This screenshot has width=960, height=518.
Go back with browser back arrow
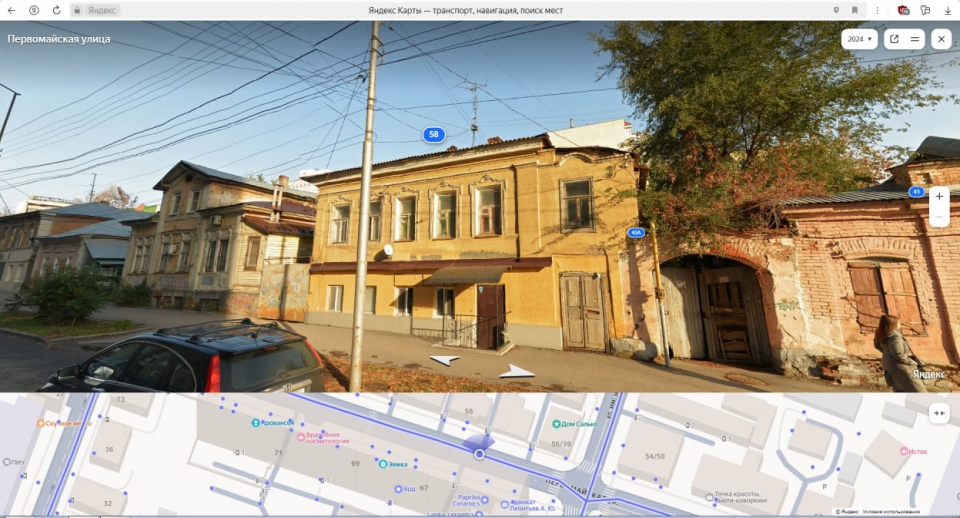pos(12,10)
